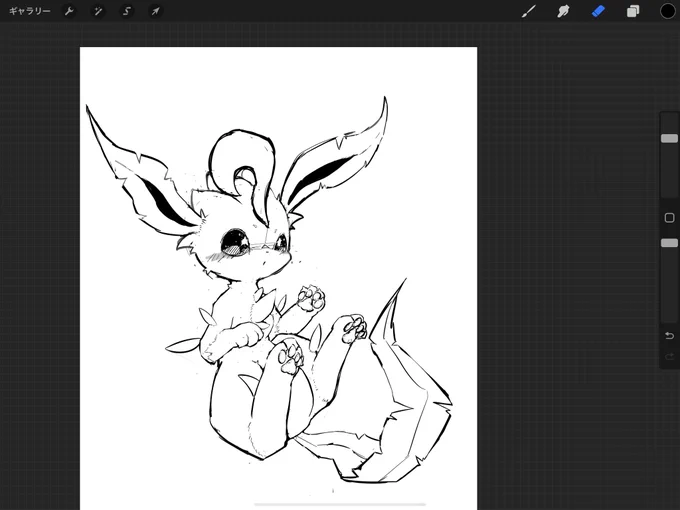Undo the last stroke with undo arrow
This screenshot has width=680, height=510.
(x=669, y=335)
